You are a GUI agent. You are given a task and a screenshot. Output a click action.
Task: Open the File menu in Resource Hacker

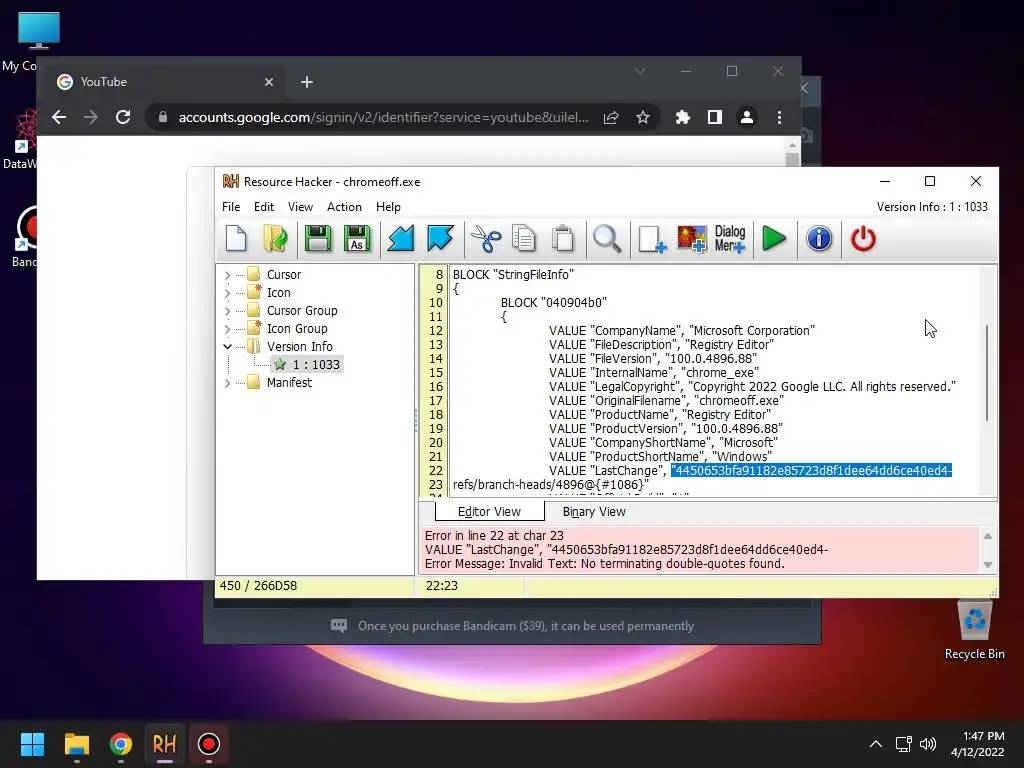(x=231, y=207)
